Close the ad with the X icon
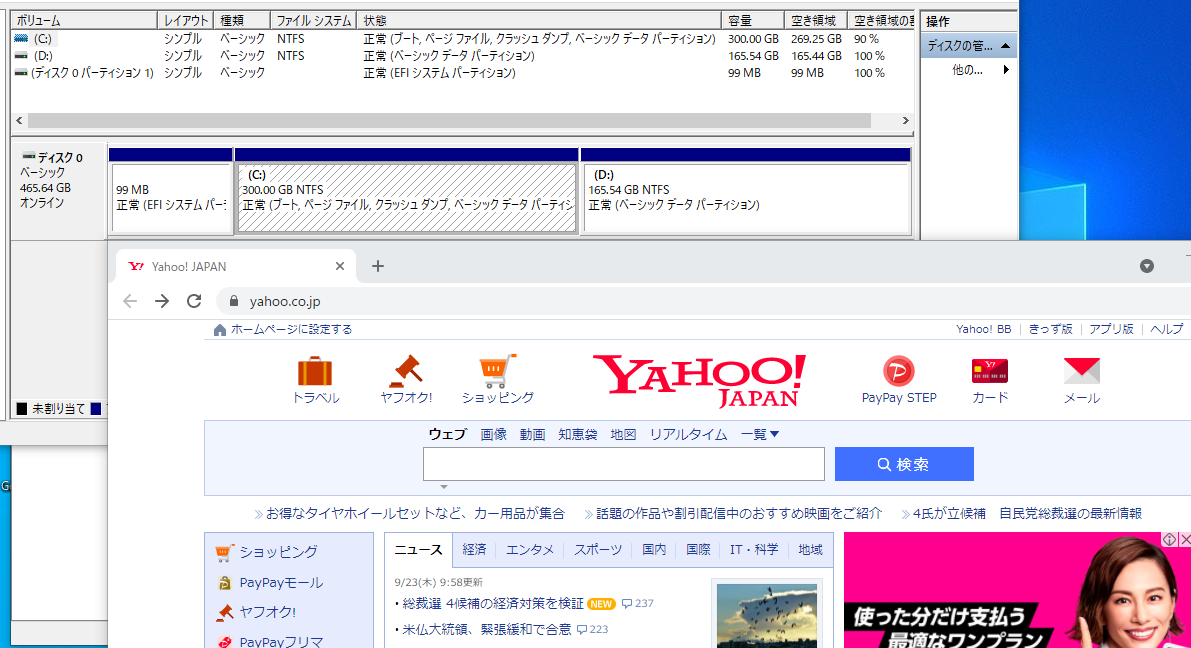This screenshot has height=648, width=1191. point(1184,539)
